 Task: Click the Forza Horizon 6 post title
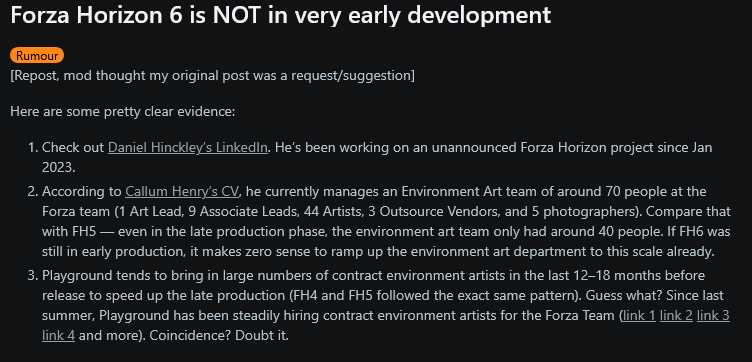pos(281,15)
